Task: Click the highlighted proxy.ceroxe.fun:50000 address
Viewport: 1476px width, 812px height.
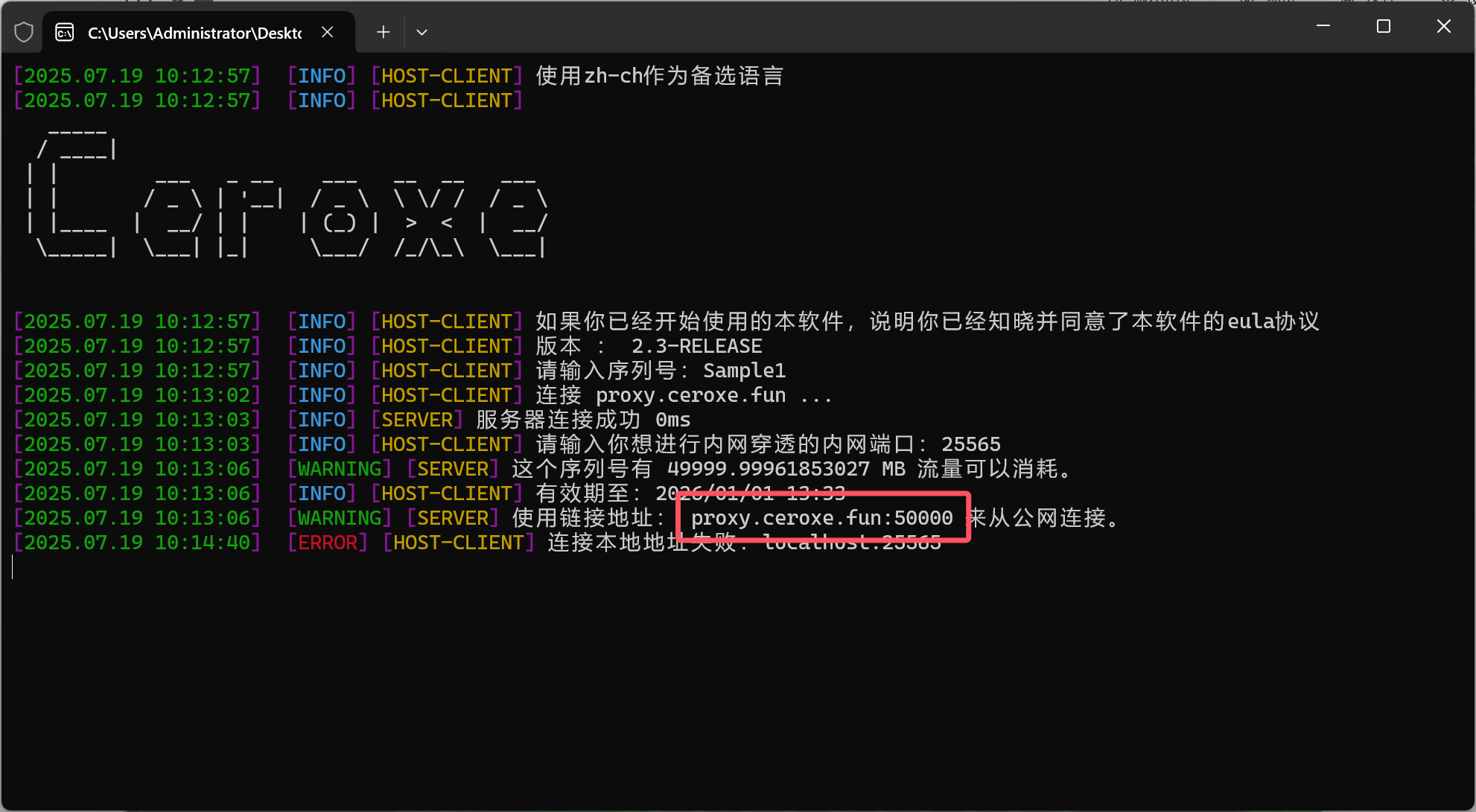Action: pos(821,518)
